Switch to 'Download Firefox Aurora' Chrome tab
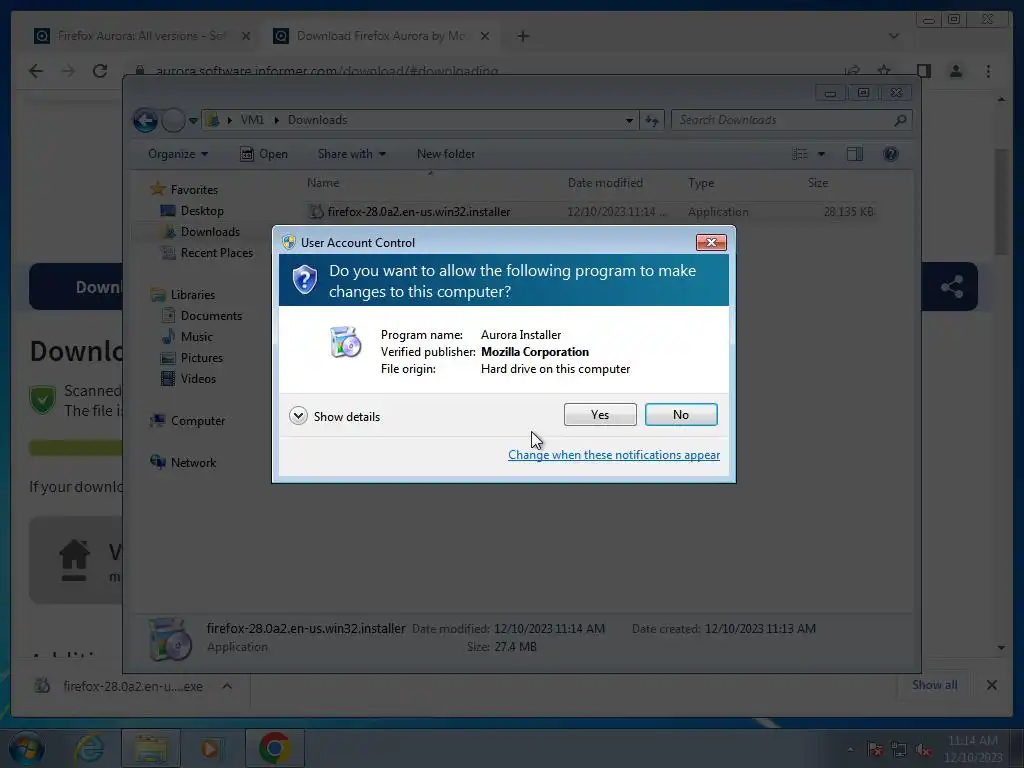This screenshot has height=768, width=1024. pyautogui.click(x=380, y=36)
